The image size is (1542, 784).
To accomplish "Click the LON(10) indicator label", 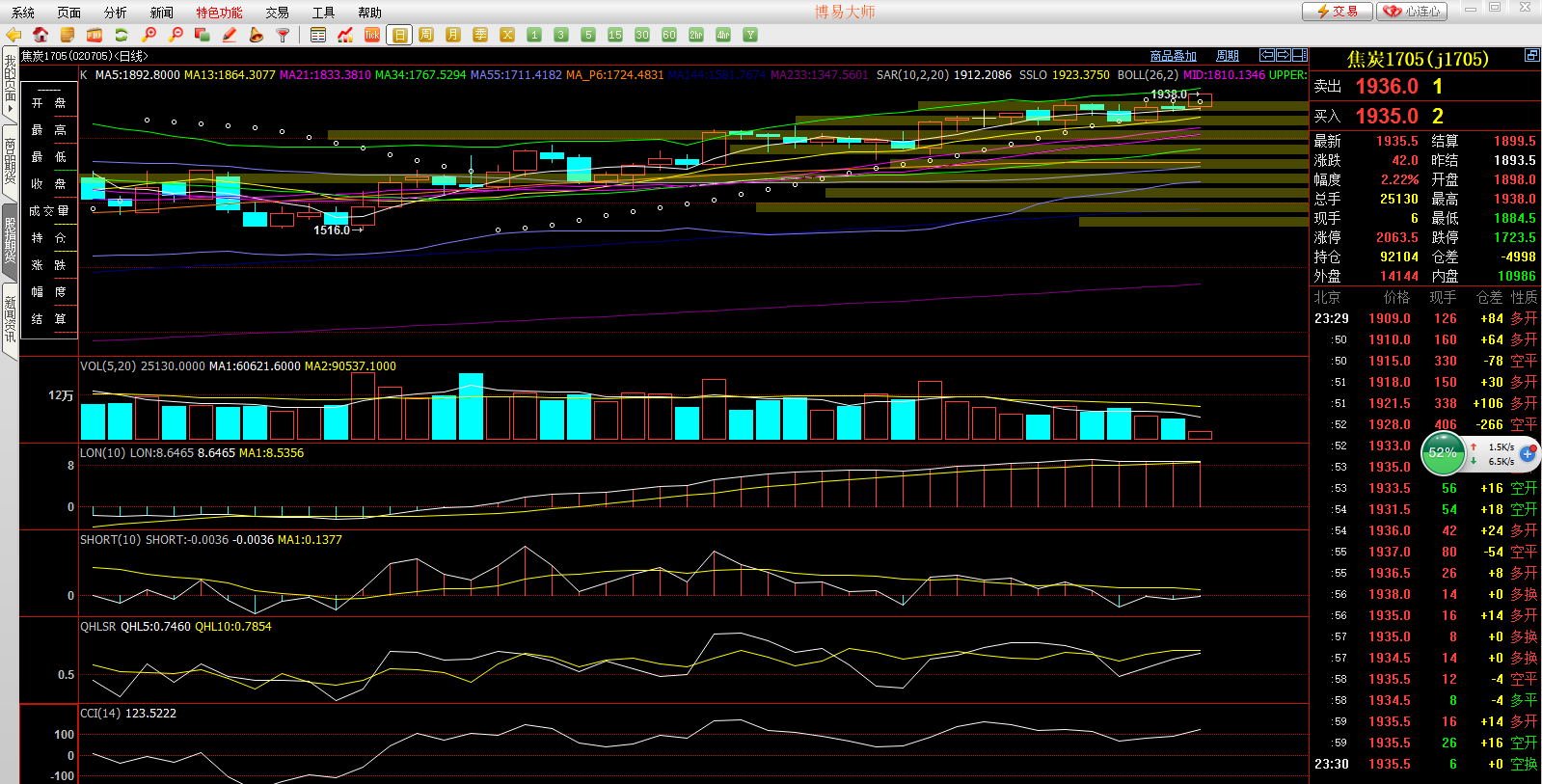I will pyautogui.click(x=102, y=452).
